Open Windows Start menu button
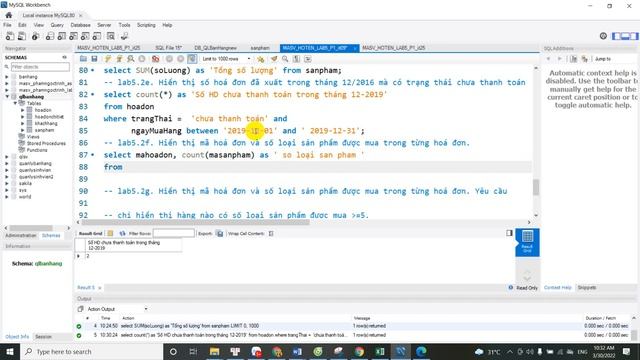 (10, 351)
